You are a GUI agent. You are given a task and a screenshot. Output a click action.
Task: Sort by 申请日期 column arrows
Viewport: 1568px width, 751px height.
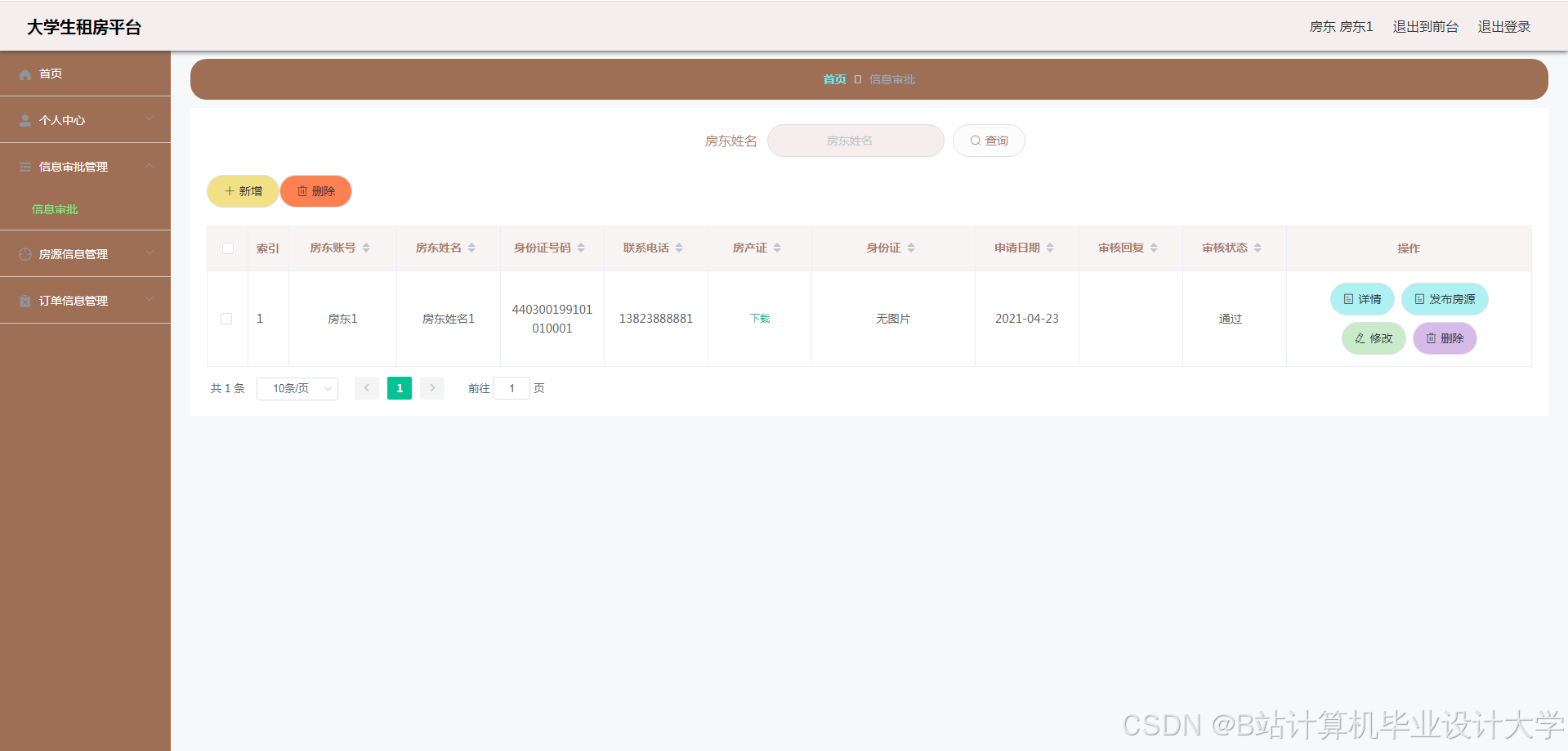pos(1050,248)
